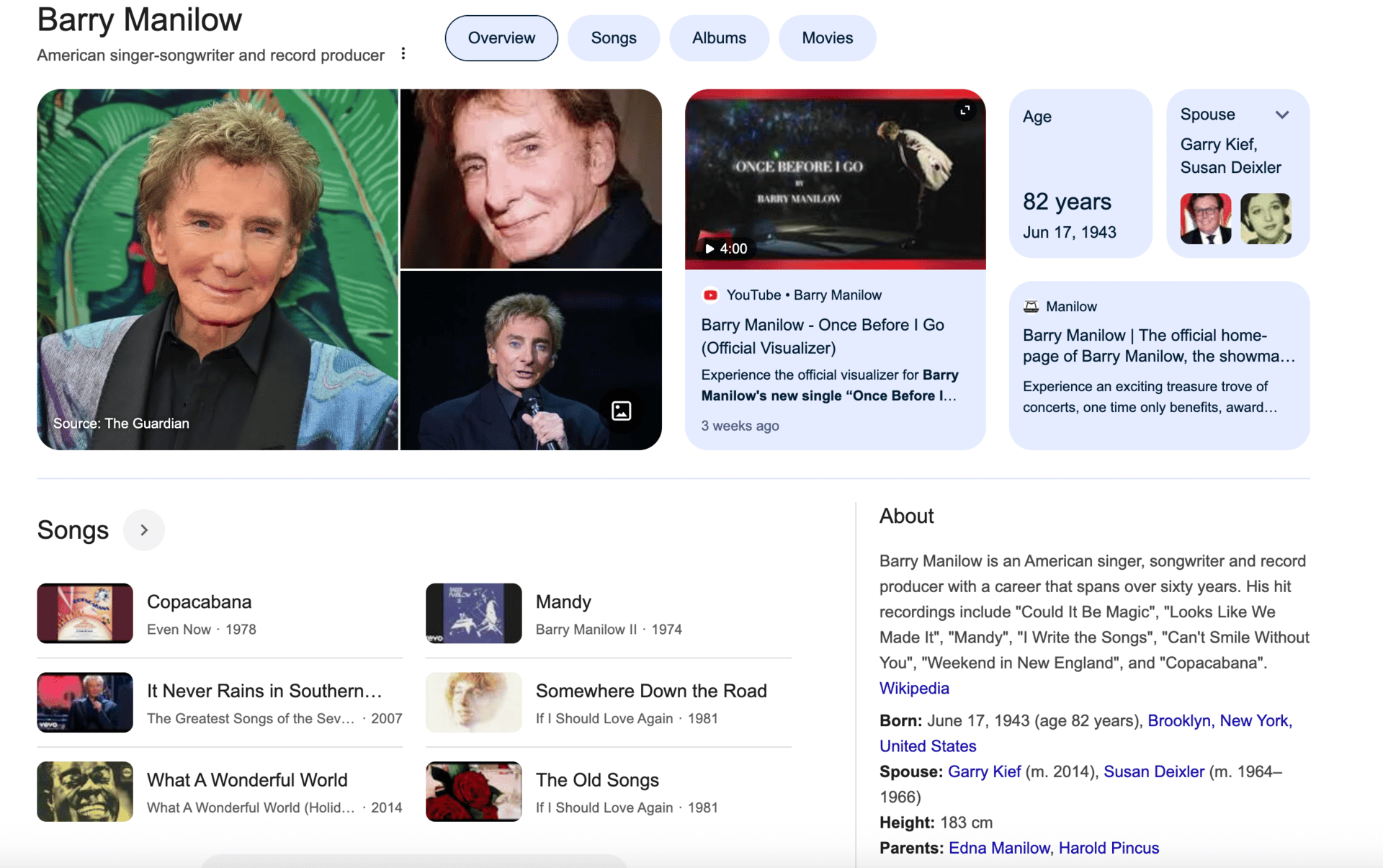Click the Manilow website favicon icon
1383x868 pixels.
1031,307
